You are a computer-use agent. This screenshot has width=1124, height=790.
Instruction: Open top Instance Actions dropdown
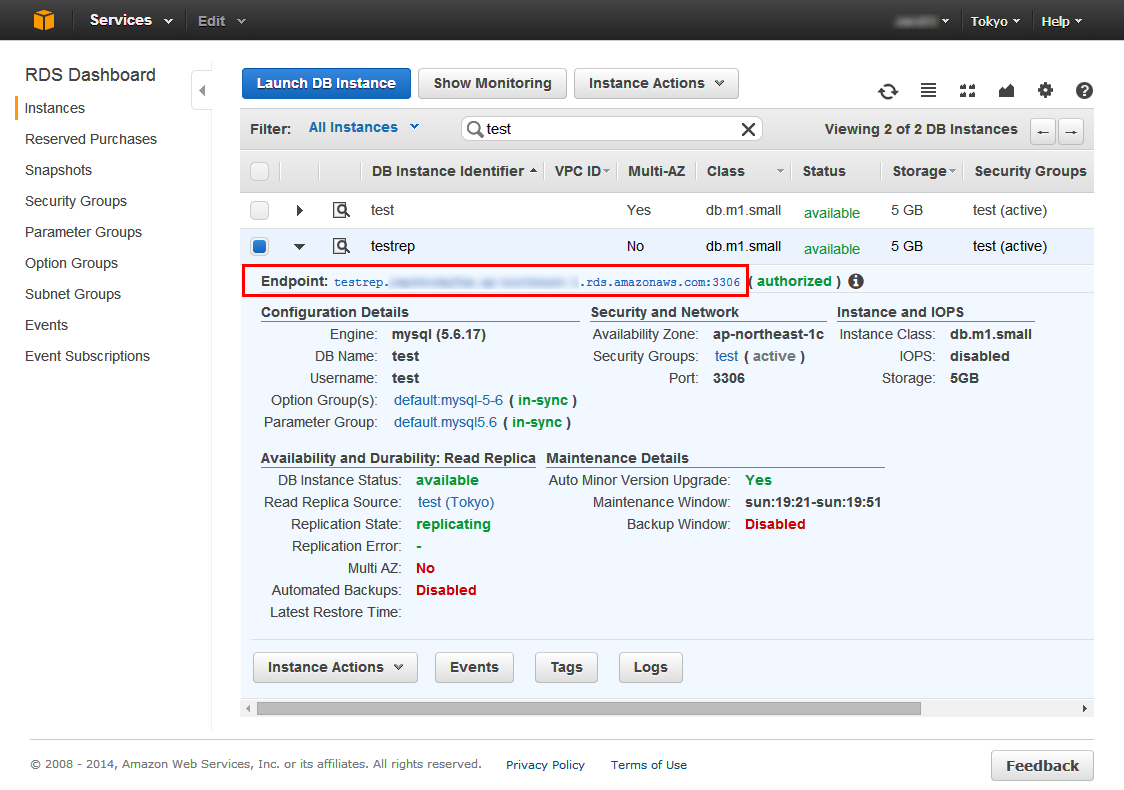coord(656,83)
